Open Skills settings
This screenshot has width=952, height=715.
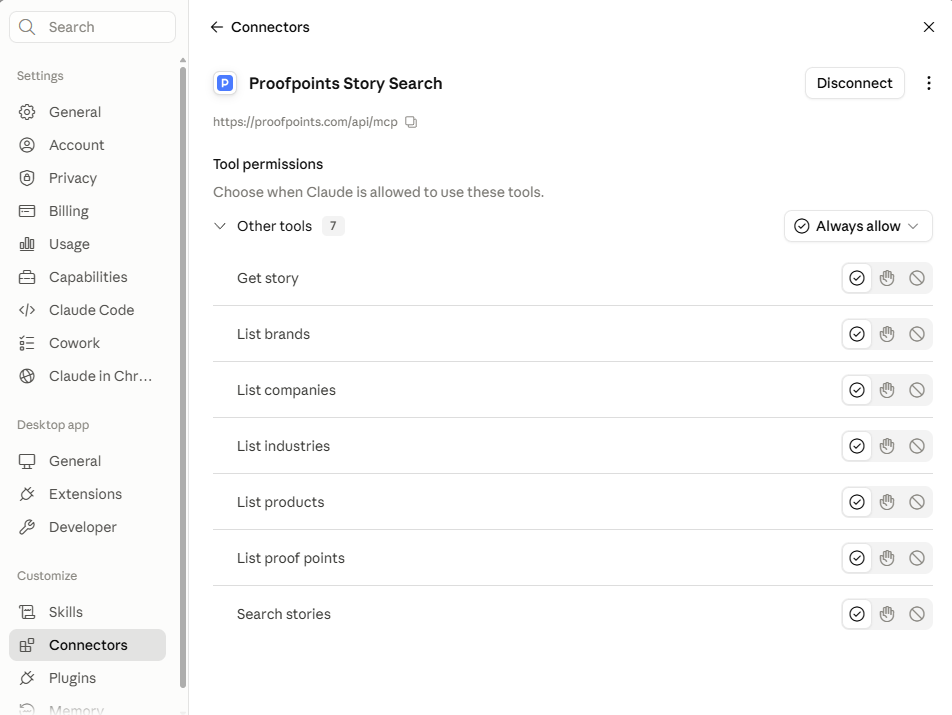[x=87, y=612]
